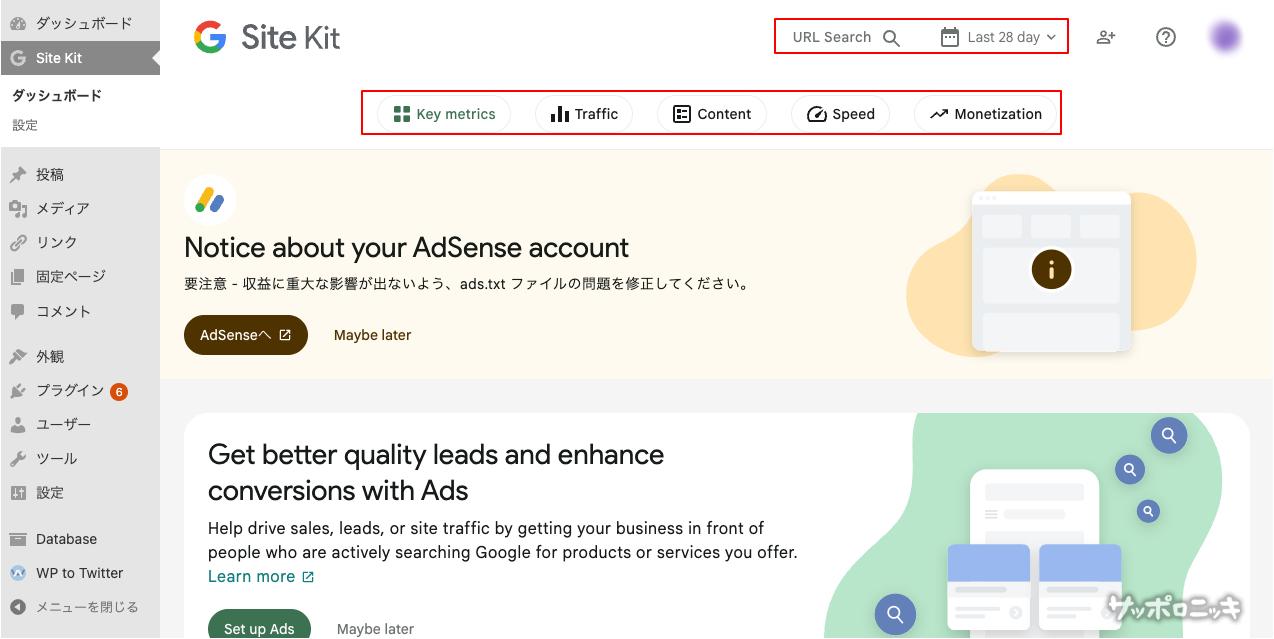Screen dimensions: 1274x639
Task: Open the ツール menu item
Action: click(x=80, y=459)
